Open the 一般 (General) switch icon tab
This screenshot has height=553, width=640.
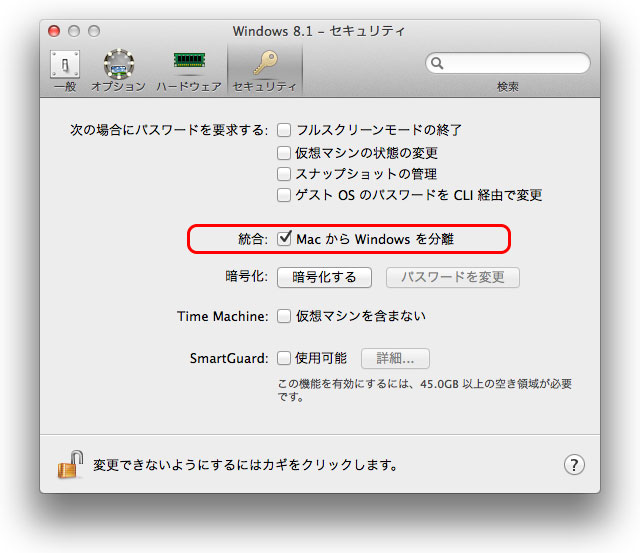point(65,70)
